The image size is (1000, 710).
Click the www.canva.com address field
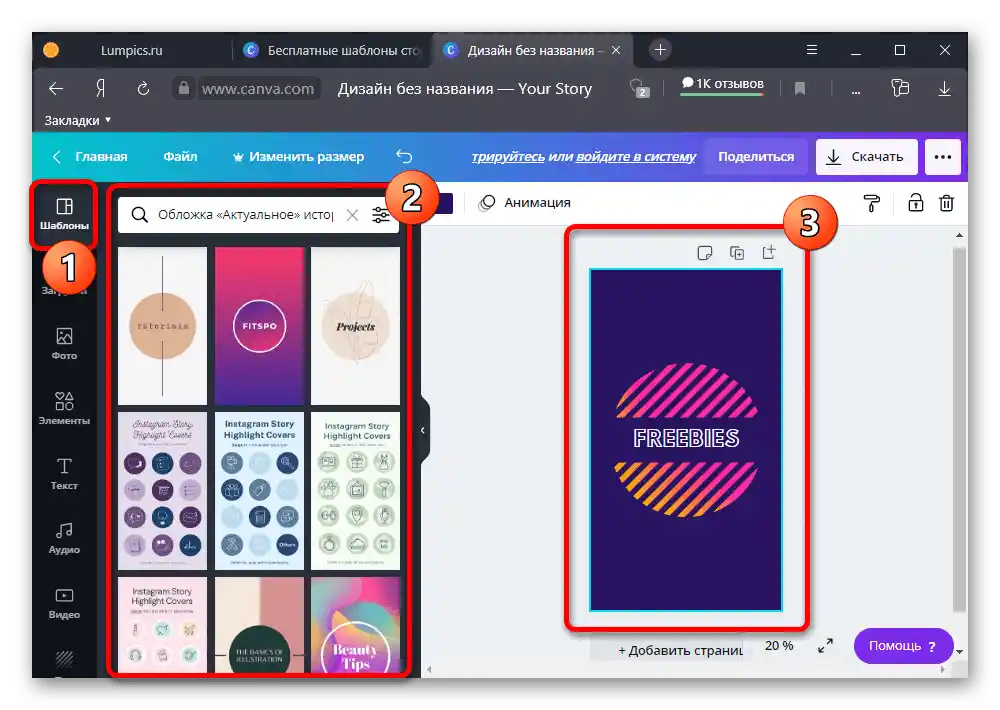[258, 89]
